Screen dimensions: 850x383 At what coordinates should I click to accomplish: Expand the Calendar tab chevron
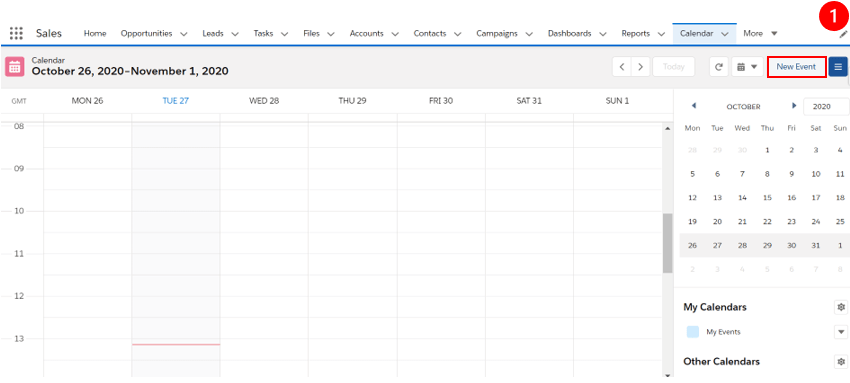coord(725,34)
